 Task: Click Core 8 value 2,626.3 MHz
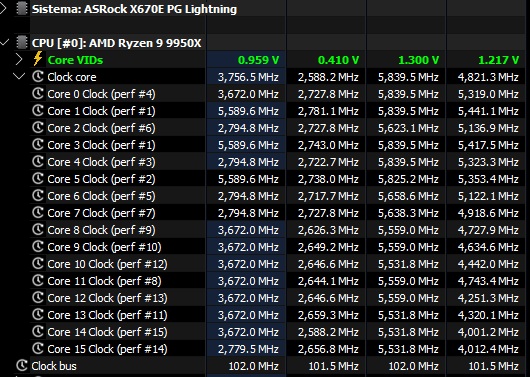click(328, 230)
